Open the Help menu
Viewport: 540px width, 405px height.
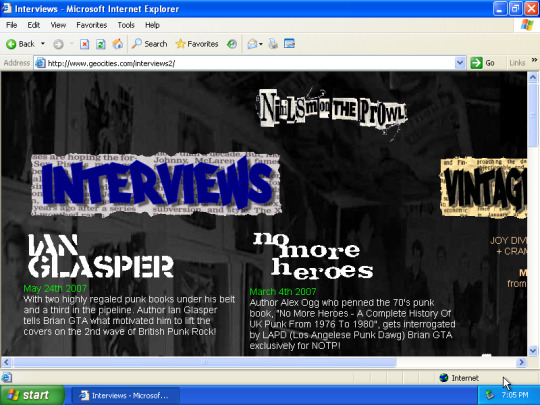[152, 25]
